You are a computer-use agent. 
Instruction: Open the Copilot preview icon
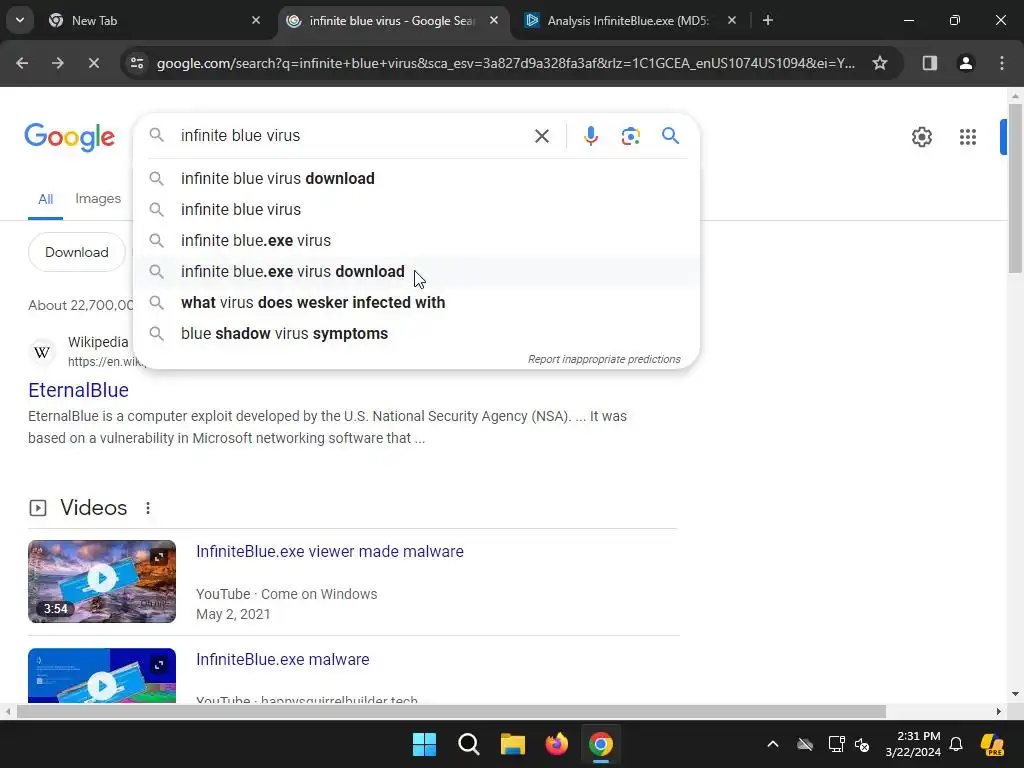click(x=993, y=744)
